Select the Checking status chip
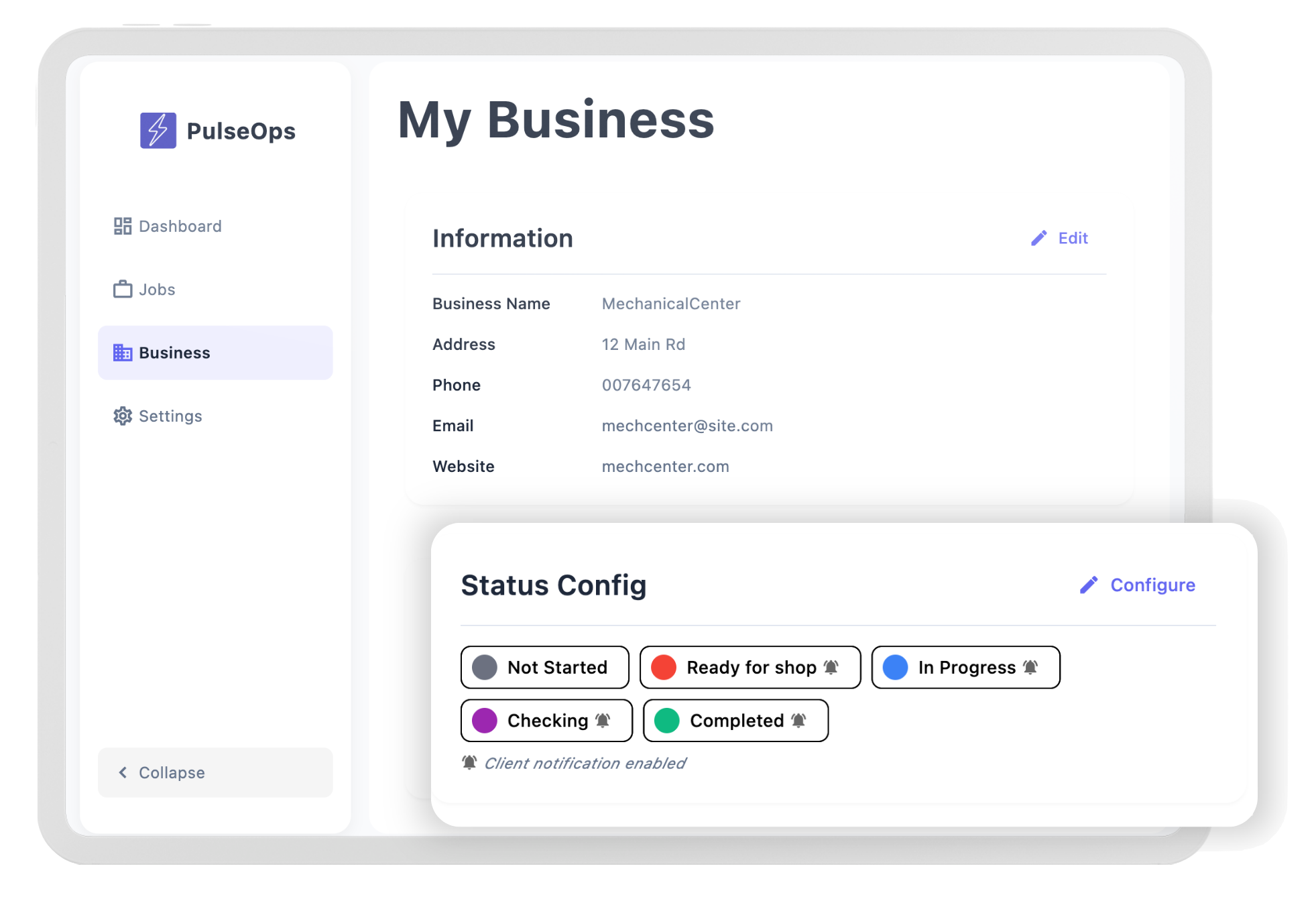Viewport: 1316px width, 901px height. (546, 720)
